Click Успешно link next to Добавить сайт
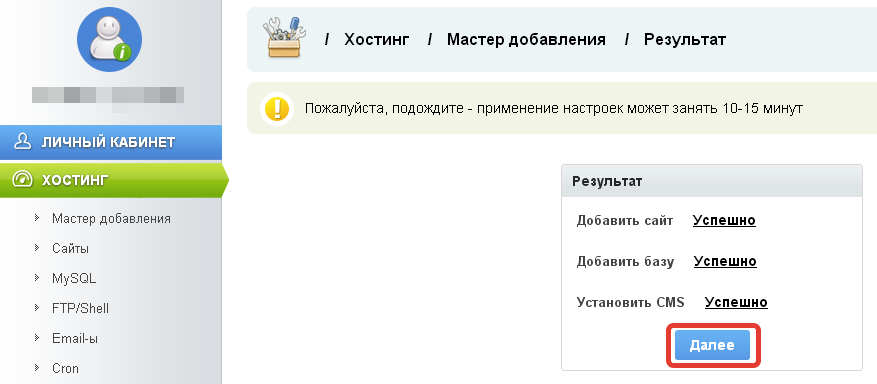 coord(724,220)
